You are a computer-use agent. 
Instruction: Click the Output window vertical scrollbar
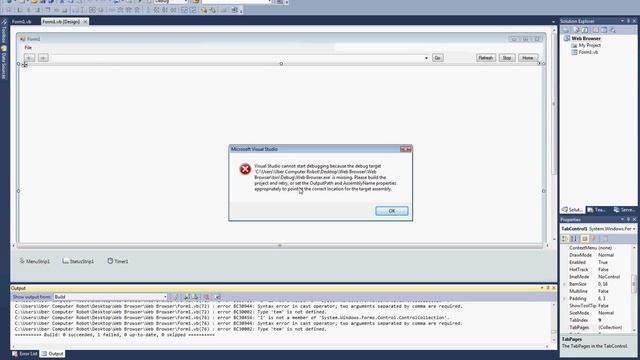[554, 322]
